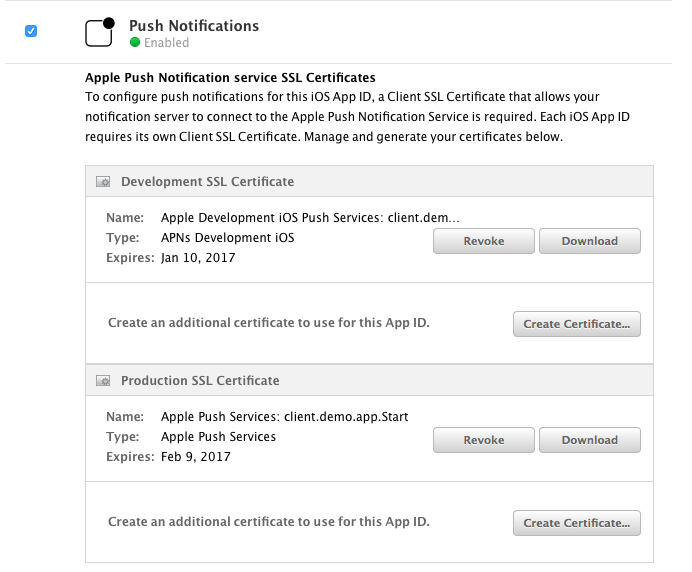Click the Development SSL Certificate header icon
Image resolution: width=692 pixels, height=572 pixels.
pyautogui.click(x=102, y=182)
